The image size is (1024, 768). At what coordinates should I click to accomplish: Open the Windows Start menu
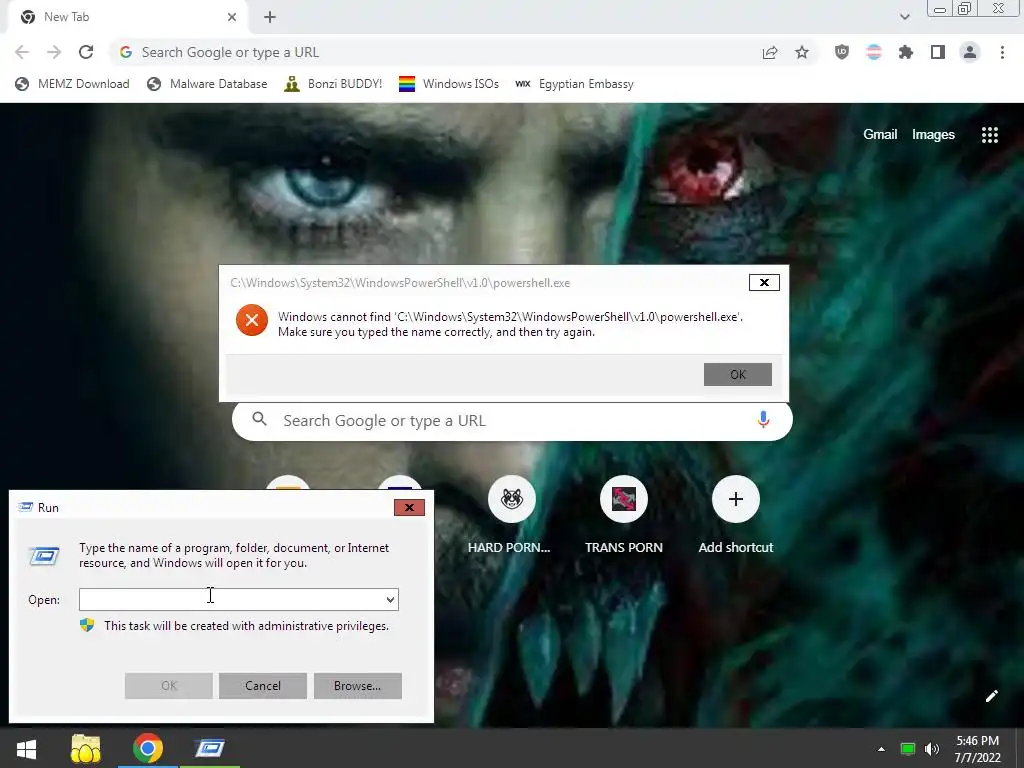point(26,748)
